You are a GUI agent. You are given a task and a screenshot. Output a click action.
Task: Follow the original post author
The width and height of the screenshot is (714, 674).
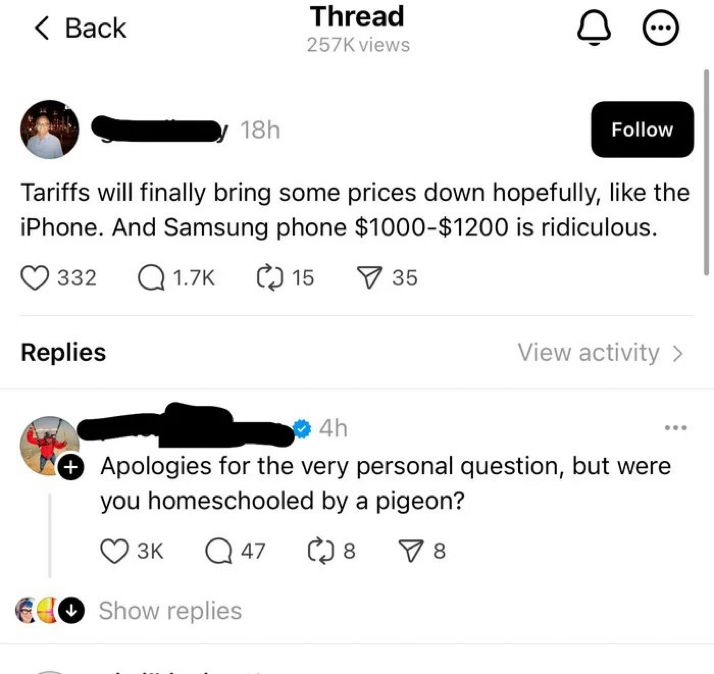click(643, 129)
